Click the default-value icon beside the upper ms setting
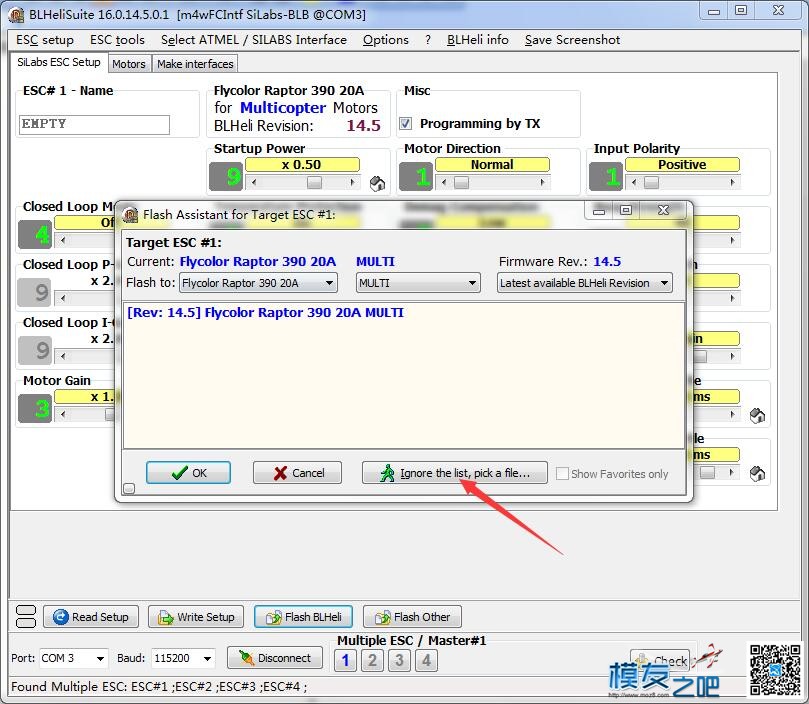809x704 pixels. [x=757, y=415]
